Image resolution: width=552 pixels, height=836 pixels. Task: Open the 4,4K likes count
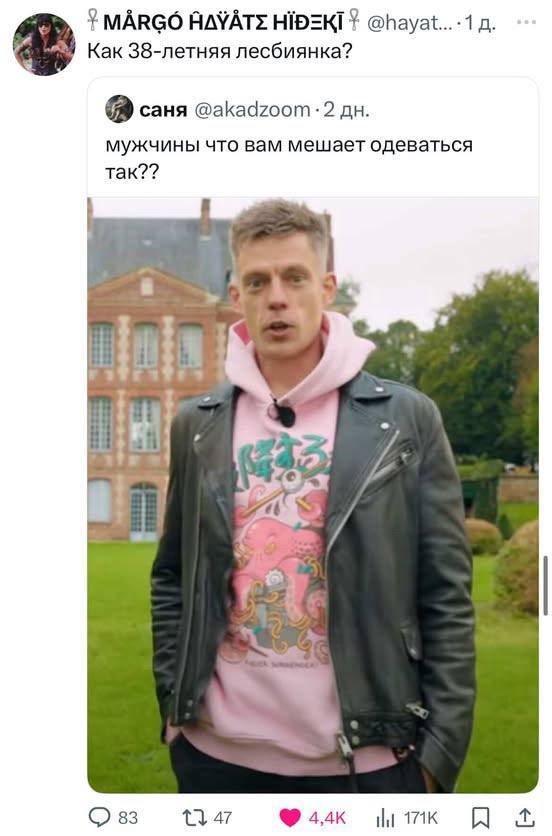(x=327, y=817)
